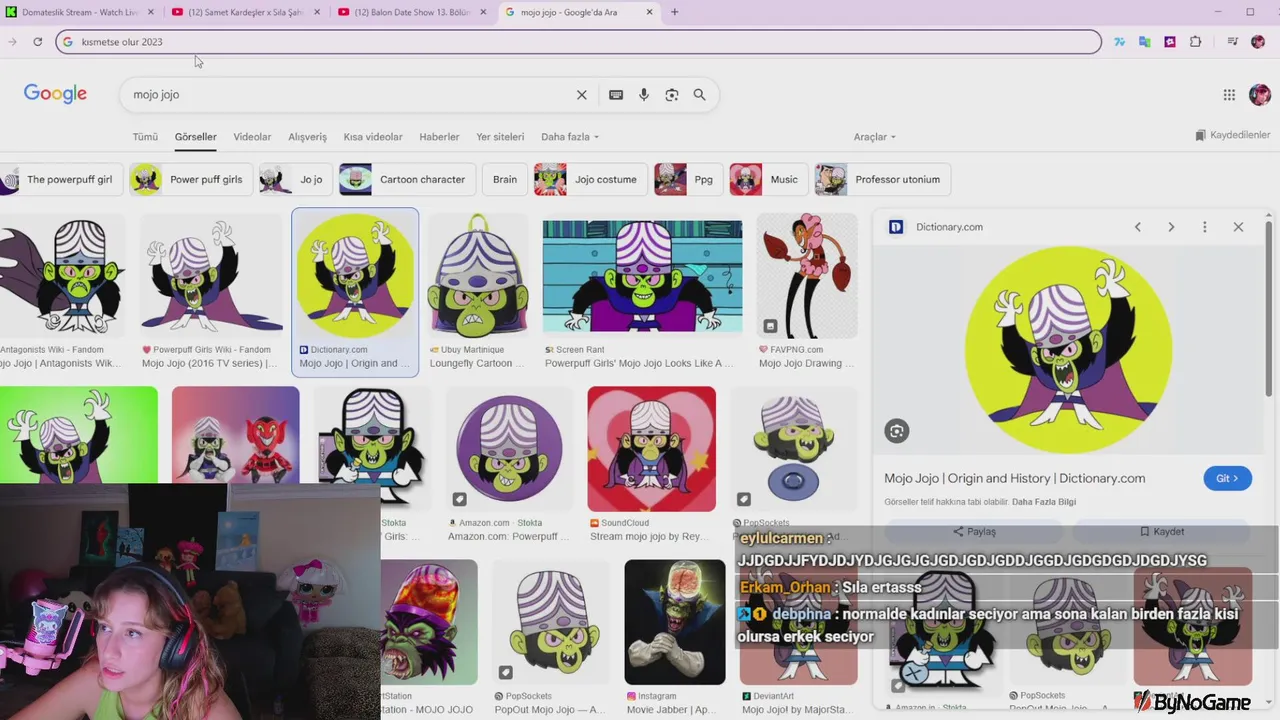Click the preview panel vertical scrollbar

coord(1269,310)
